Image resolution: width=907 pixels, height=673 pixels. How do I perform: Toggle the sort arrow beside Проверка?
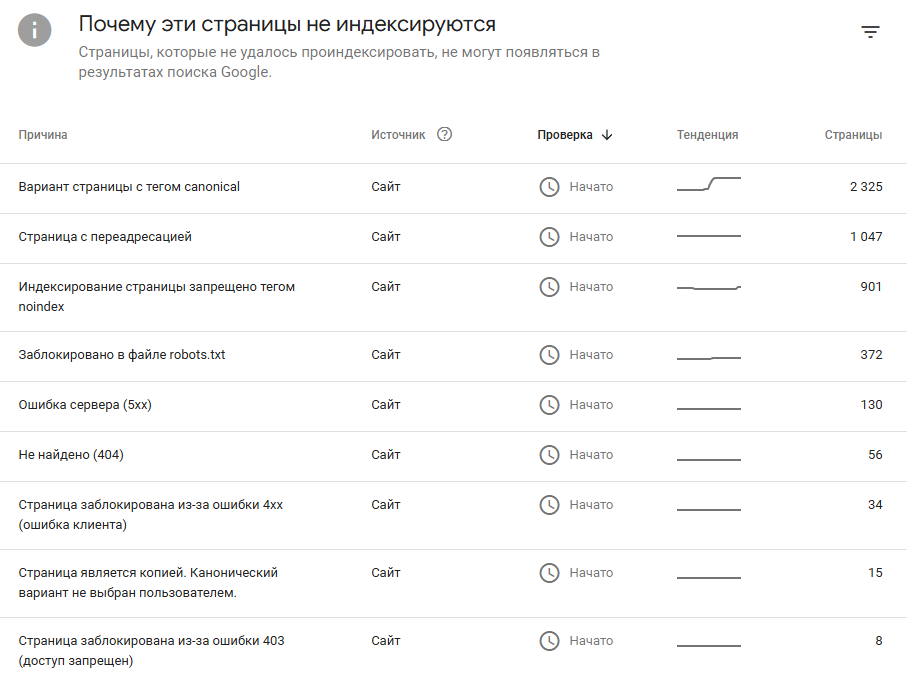[x=607, y=135]
